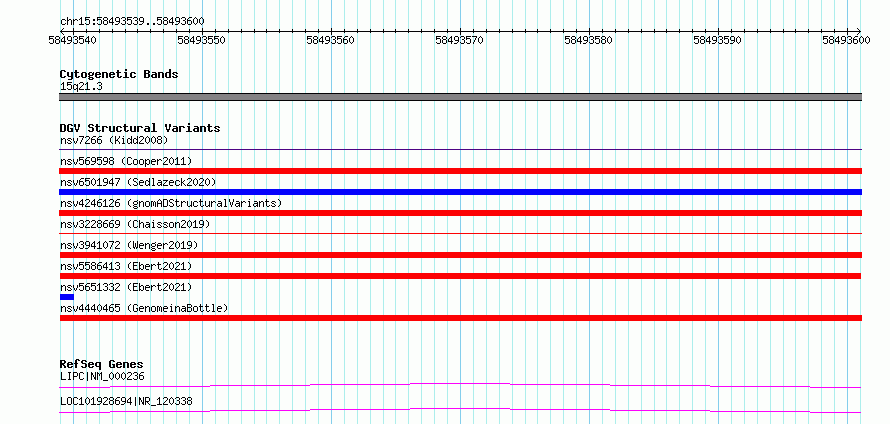890x424 pixels.
Task: Click ruler position 58493550
Action: [201, 40]
